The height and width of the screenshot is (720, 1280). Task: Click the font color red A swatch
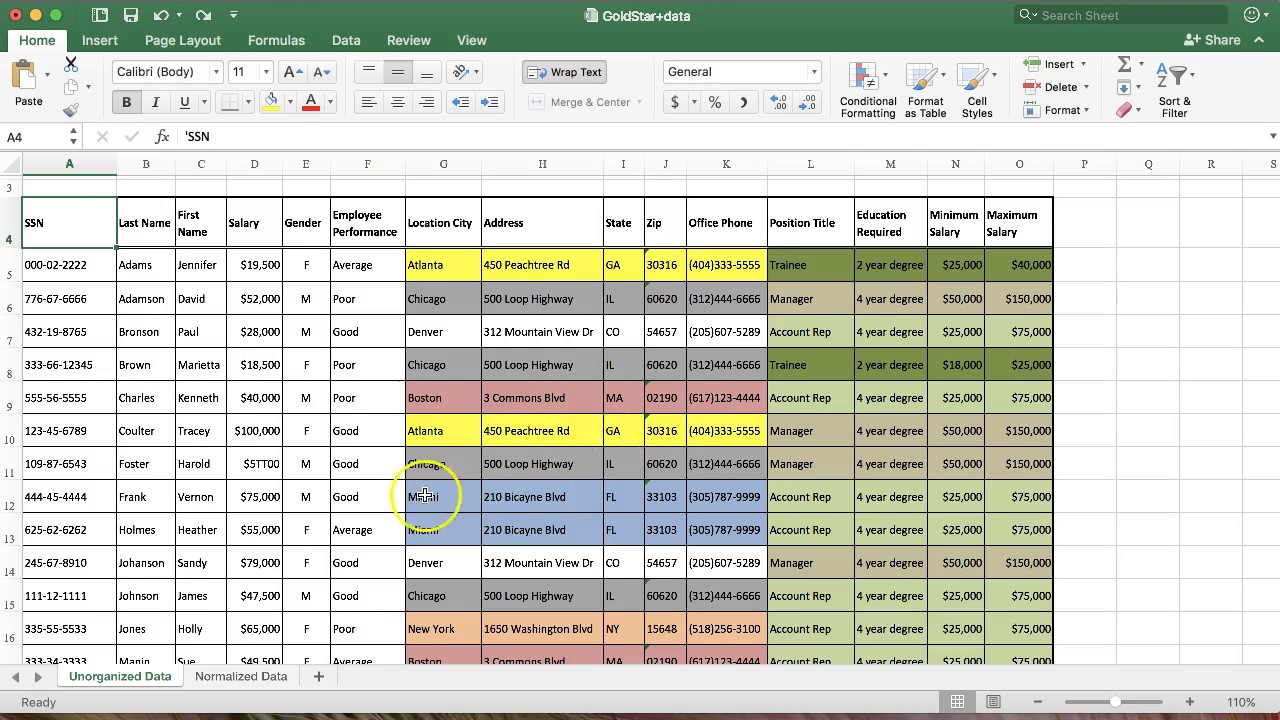(311, 102)
